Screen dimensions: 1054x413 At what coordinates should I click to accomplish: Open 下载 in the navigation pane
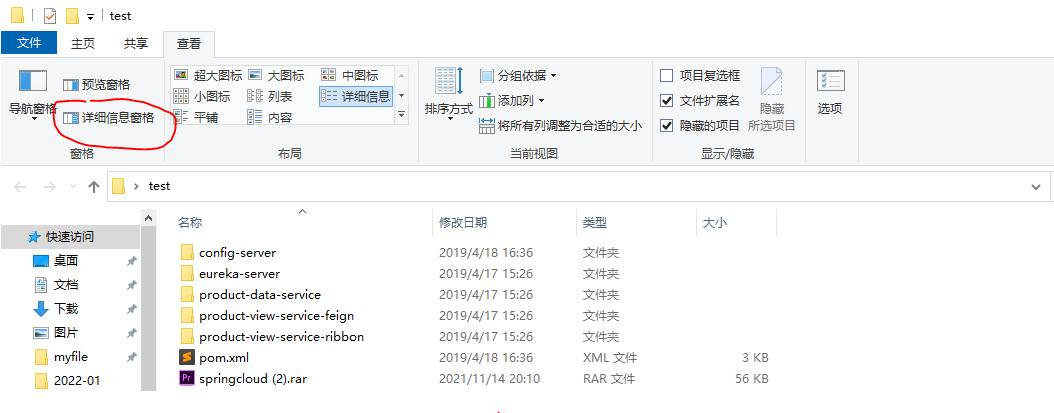pos(66,309)
